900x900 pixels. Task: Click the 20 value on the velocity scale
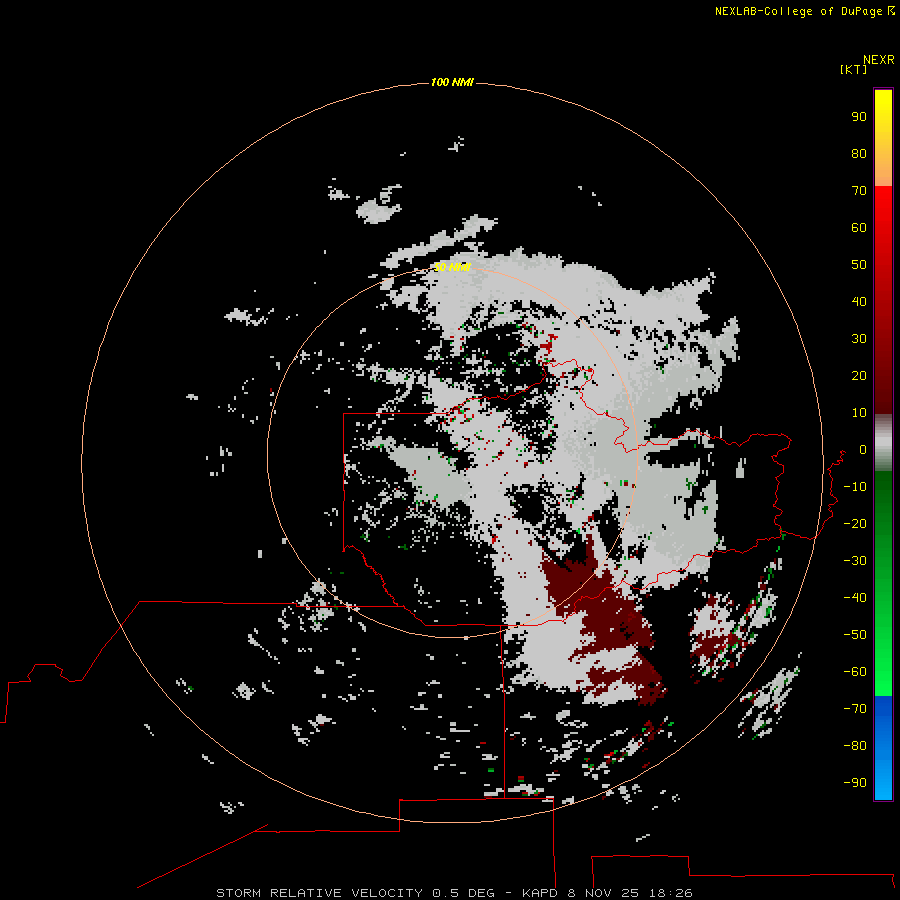(859, 375)
